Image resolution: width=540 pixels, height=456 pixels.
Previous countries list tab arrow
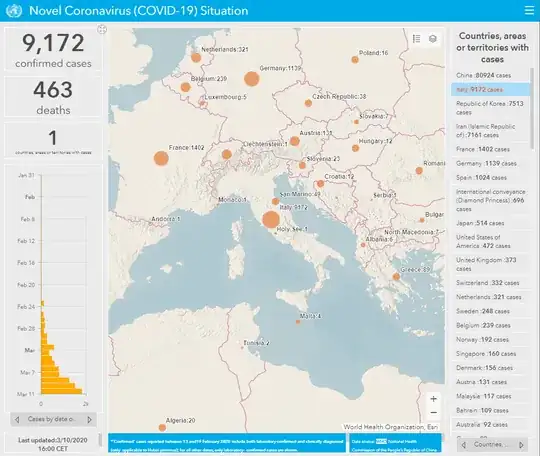464,445
